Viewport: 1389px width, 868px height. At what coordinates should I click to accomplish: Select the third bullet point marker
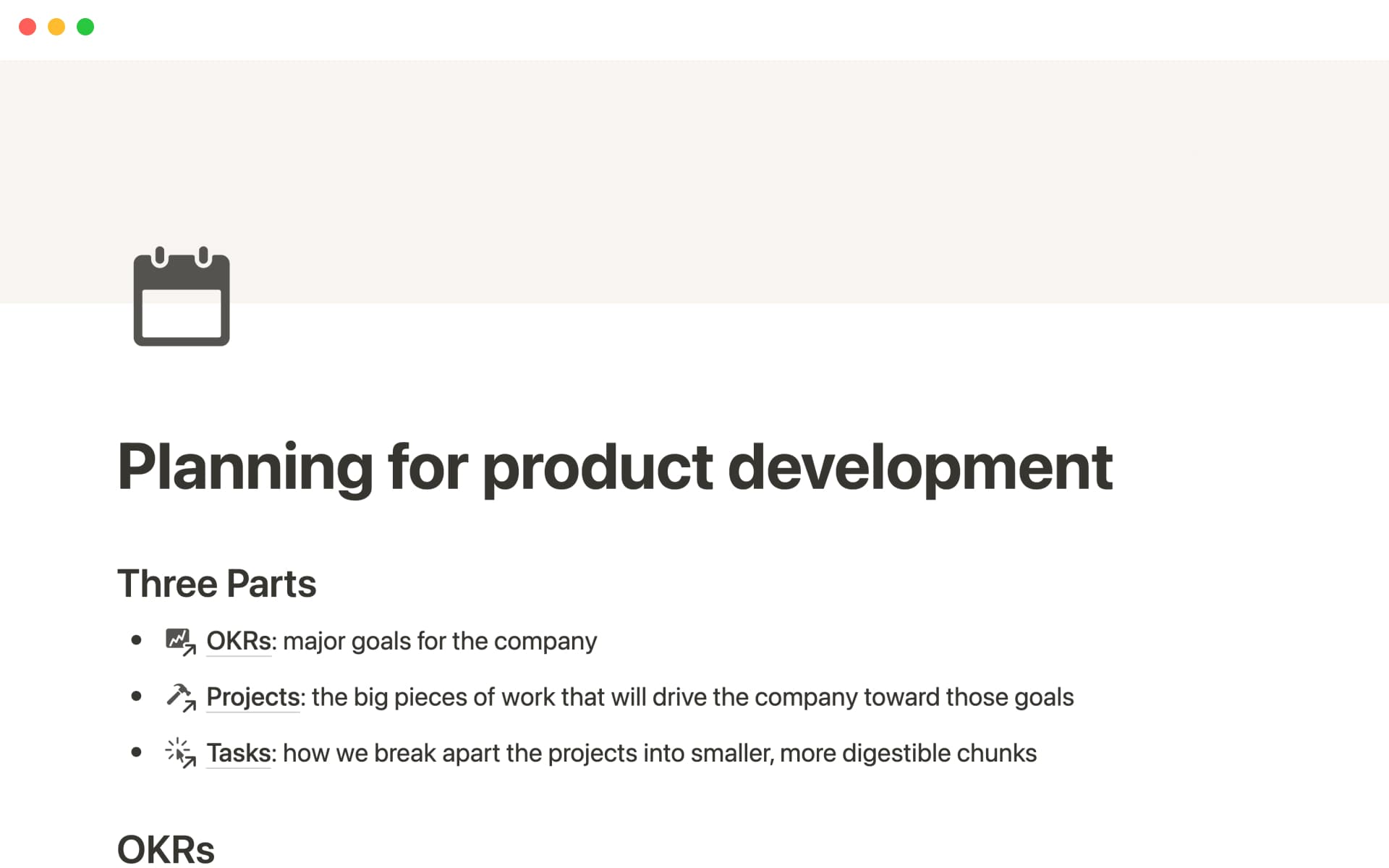coord(137,753)
